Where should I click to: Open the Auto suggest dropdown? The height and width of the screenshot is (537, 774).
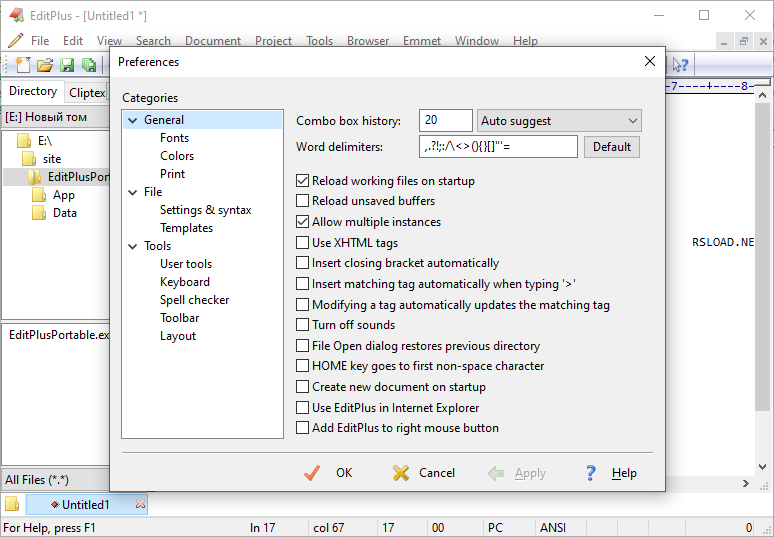[x=559, y=121]
